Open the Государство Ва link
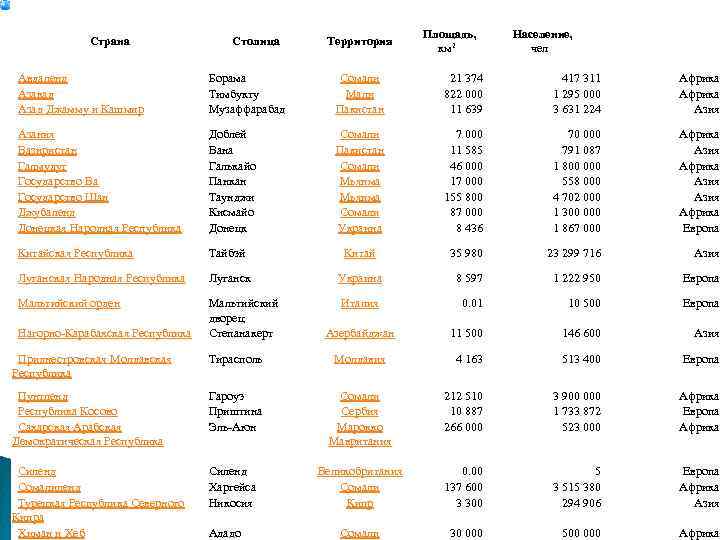The image size is (720, 540). pos(58,181)
